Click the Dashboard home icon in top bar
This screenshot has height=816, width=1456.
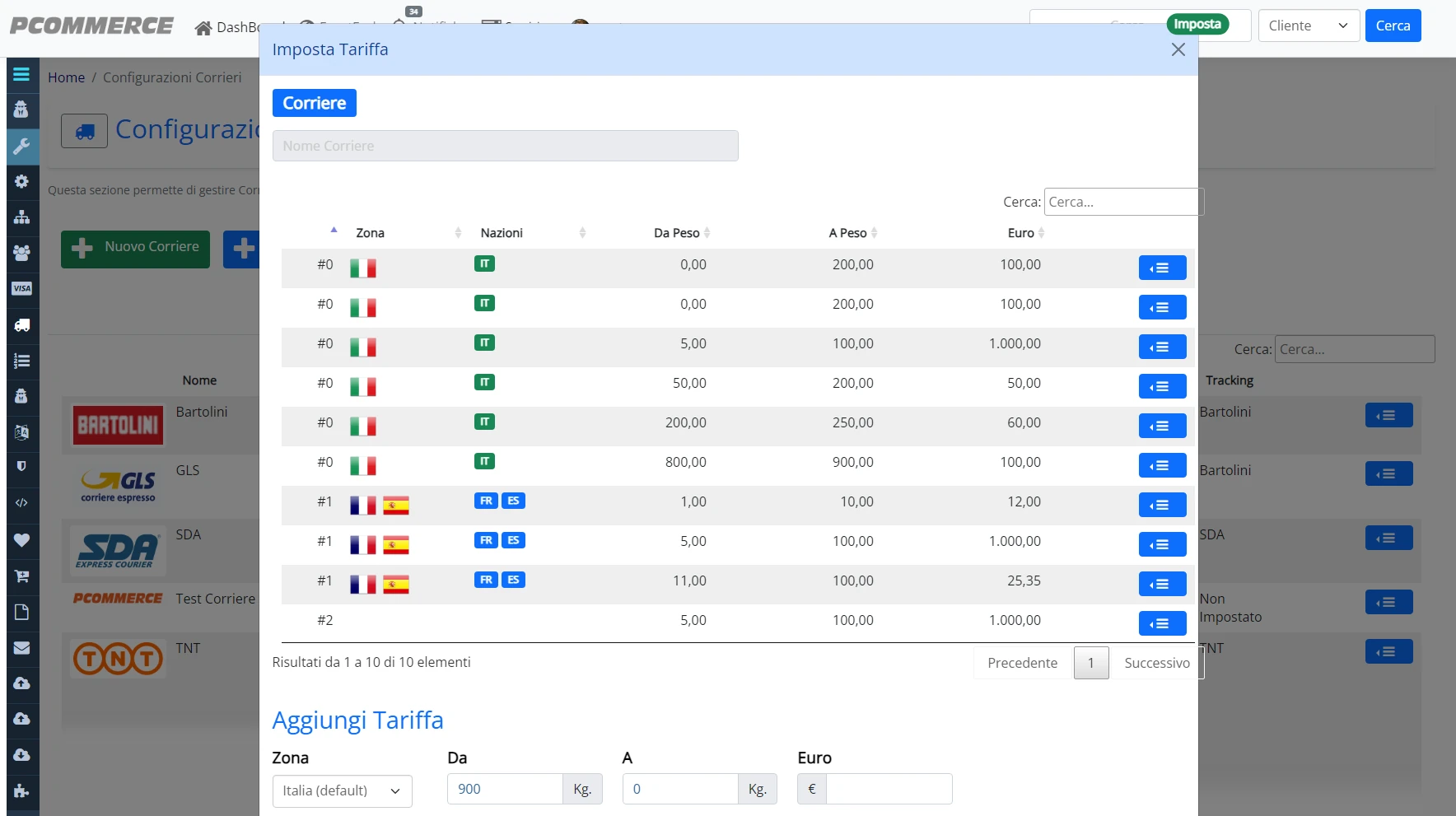203,28
